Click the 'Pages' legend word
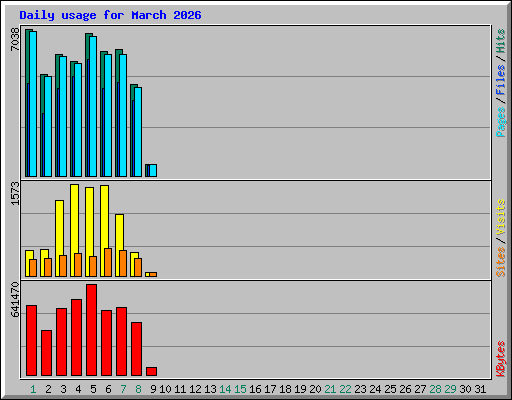 [500, 122]
